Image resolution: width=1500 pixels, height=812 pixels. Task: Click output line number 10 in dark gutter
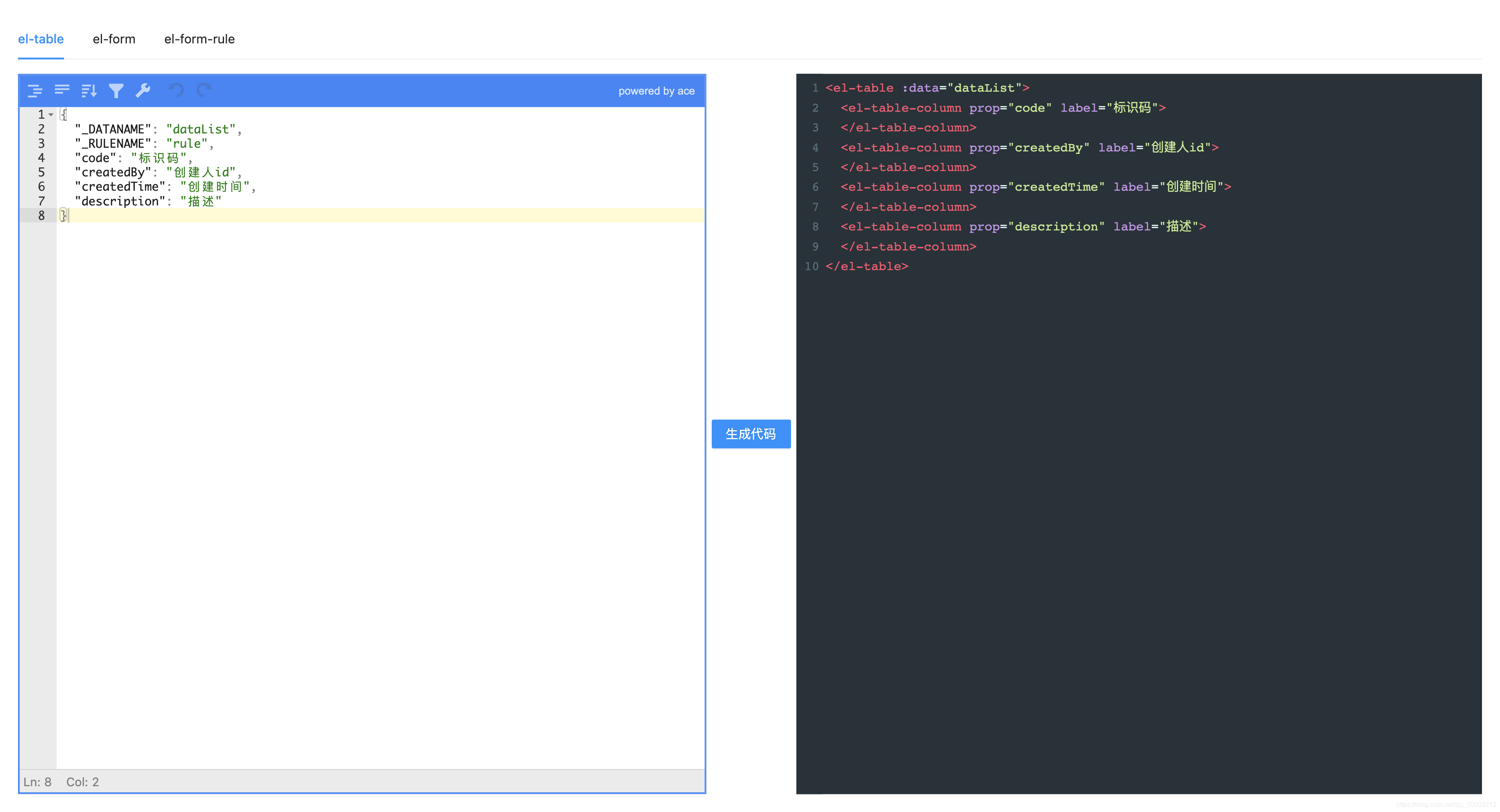811,266
